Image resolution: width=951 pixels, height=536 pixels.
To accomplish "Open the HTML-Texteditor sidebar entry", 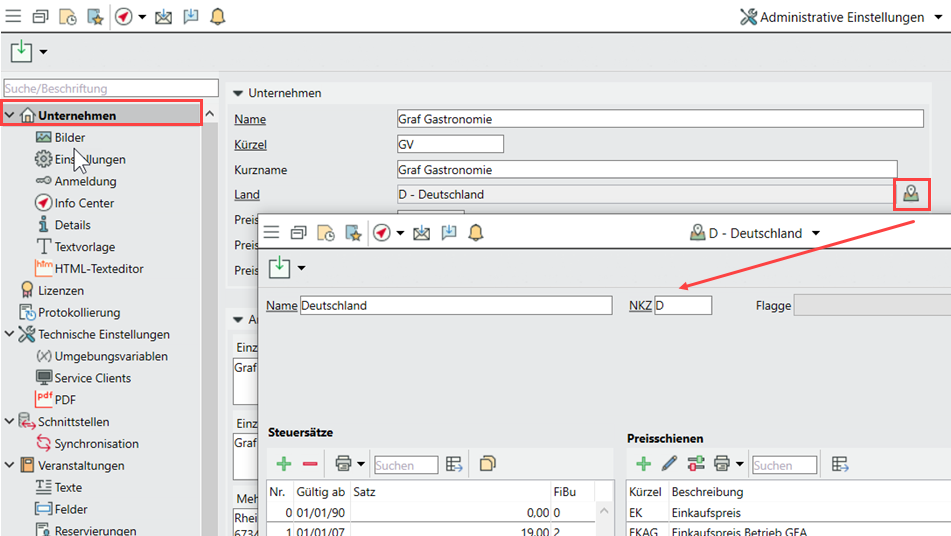I will pos(98,269).
